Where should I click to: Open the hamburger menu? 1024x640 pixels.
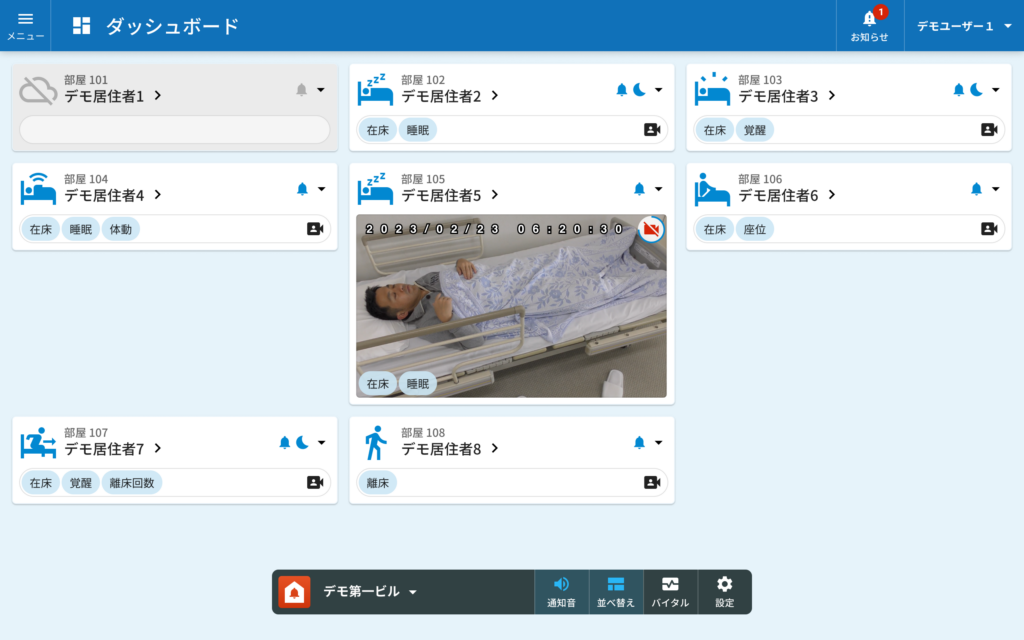(25, 25)
